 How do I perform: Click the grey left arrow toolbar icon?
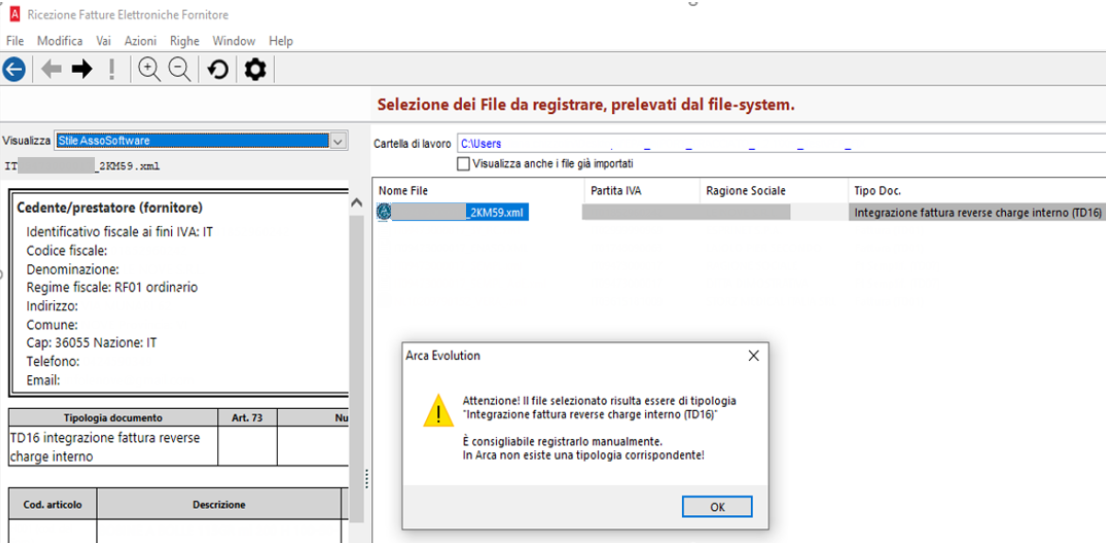pyautogui.click(x=51, y=69)
